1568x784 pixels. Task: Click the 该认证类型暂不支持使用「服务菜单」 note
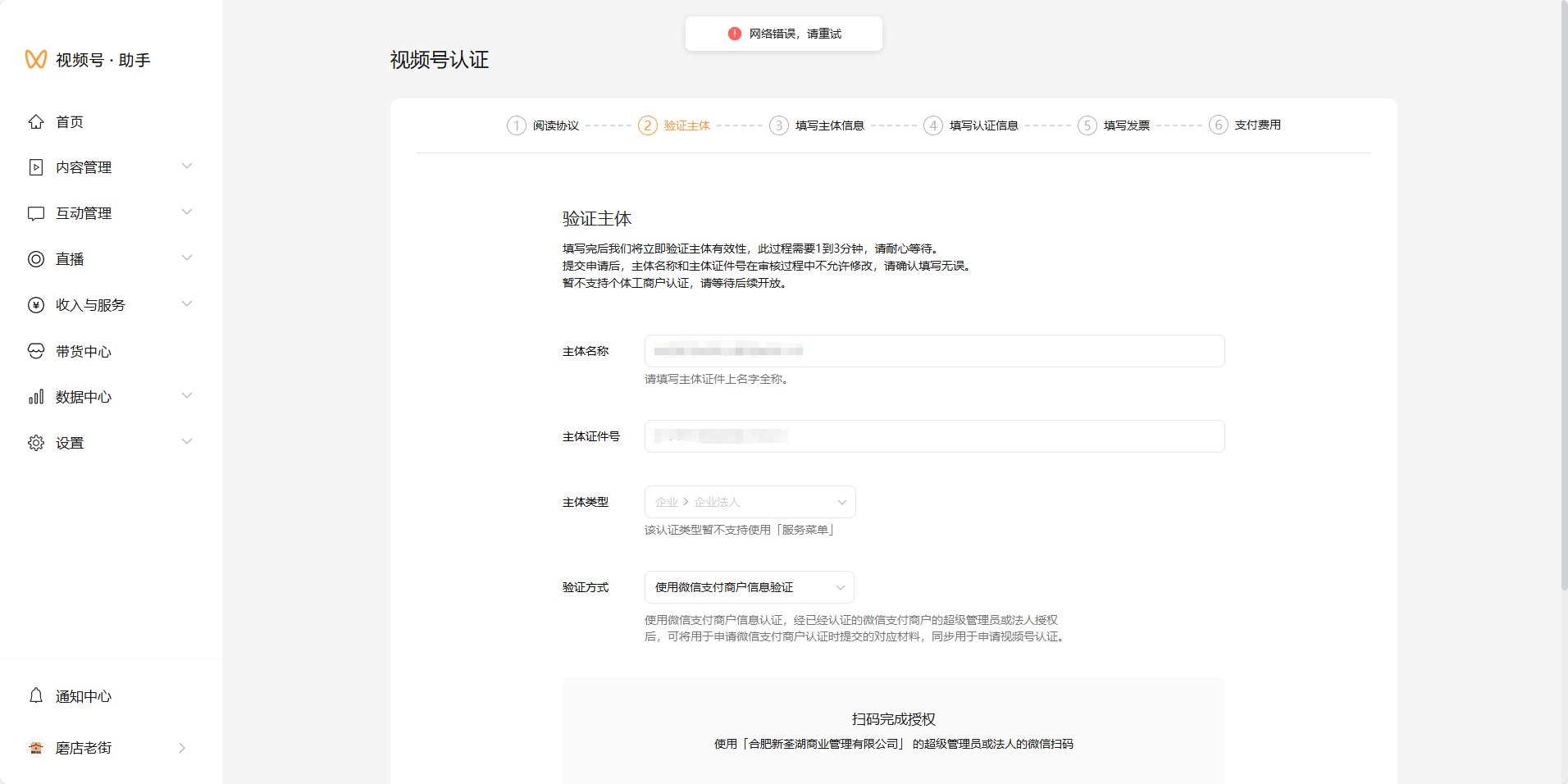[x=740, y=530]
